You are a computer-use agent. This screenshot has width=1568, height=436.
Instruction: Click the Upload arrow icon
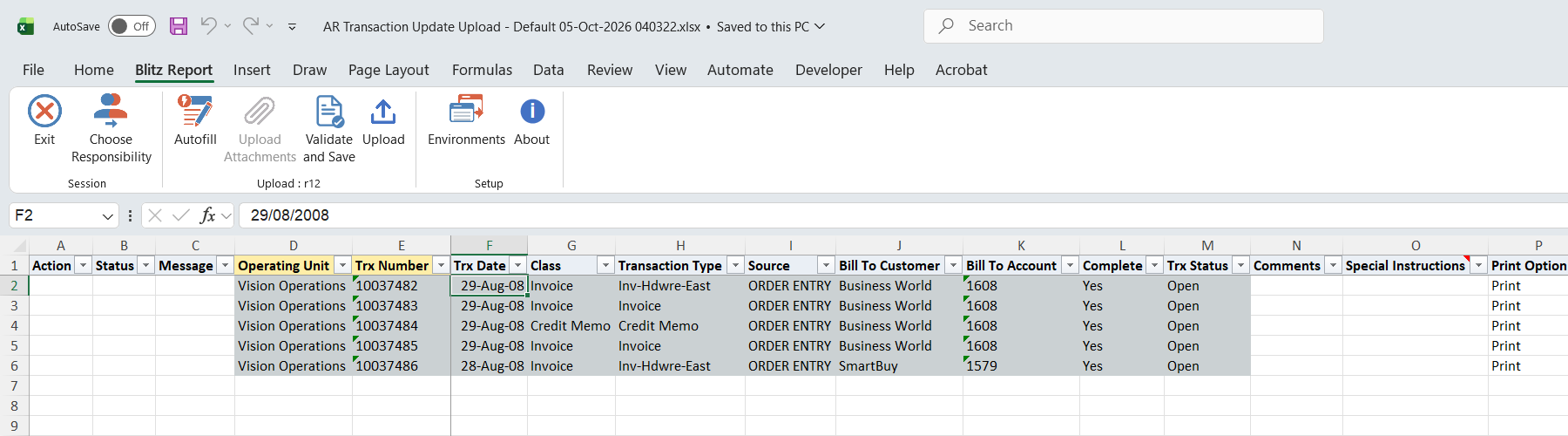click(383, 112)
